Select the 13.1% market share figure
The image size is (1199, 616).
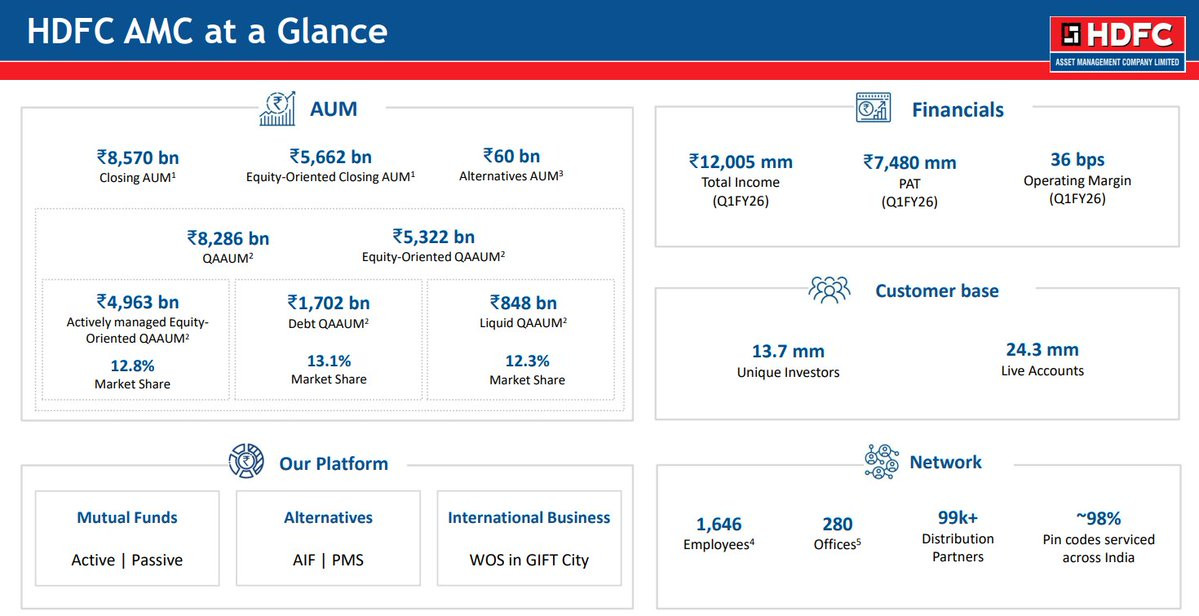tap(329, 361)
